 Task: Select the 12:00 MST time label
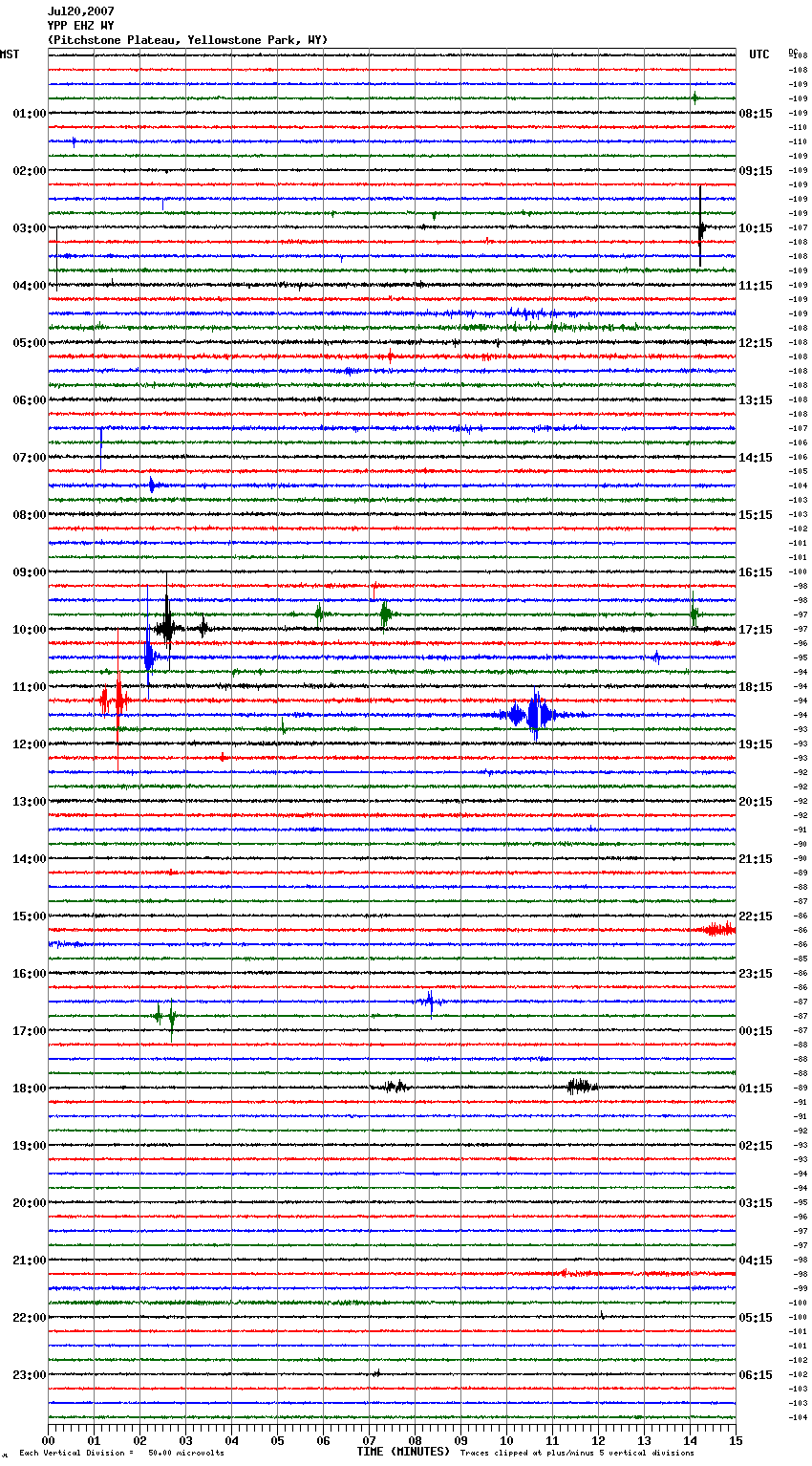point(30,744)
